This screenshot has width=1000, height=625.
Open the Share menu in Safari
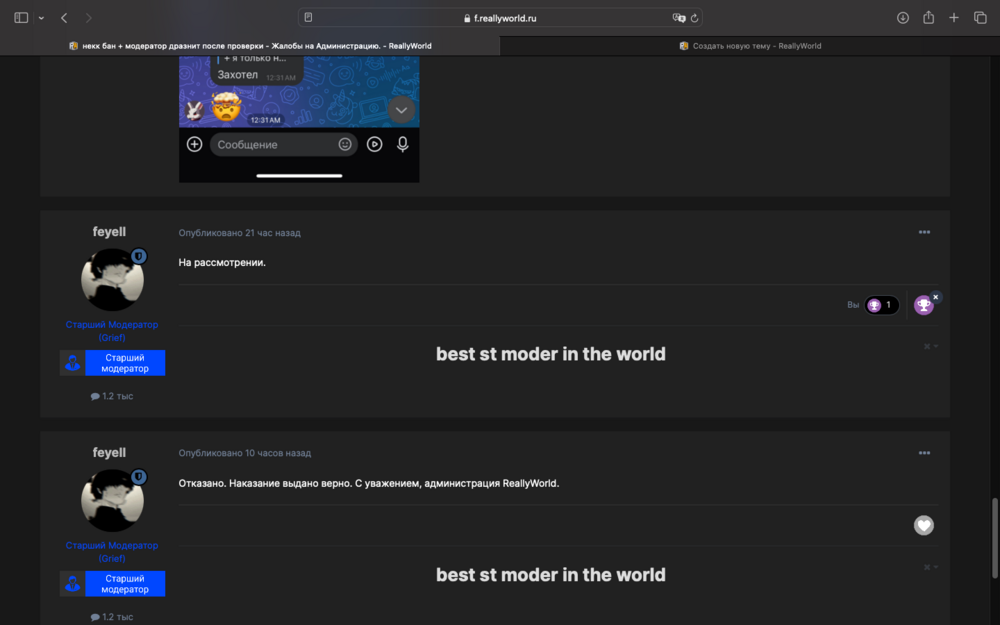(x=929, y=17)
